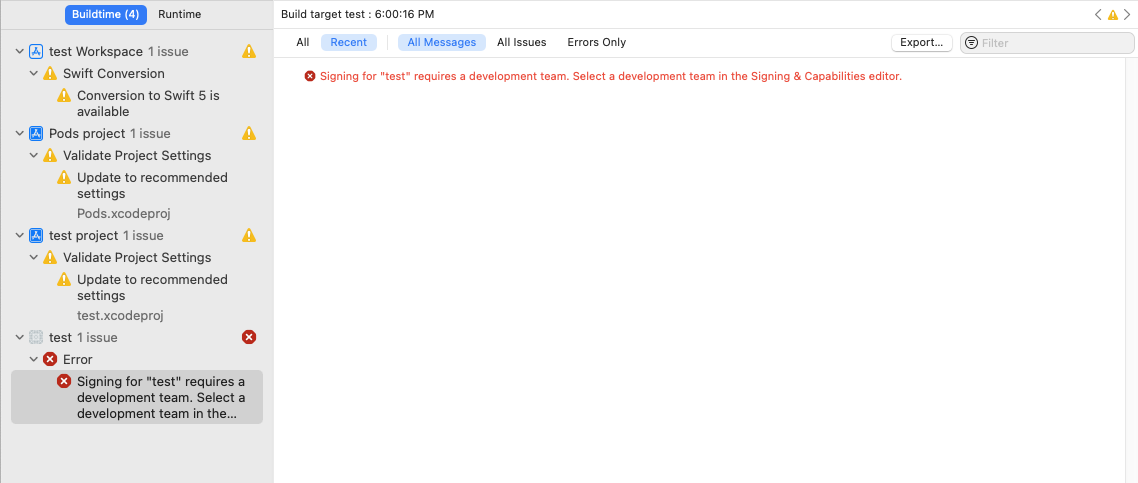Click warning badge right of test Workspace
Image resolution: width=1138 pixels, height=483 pixels.
pyautogui.click(x=249, y=51)
